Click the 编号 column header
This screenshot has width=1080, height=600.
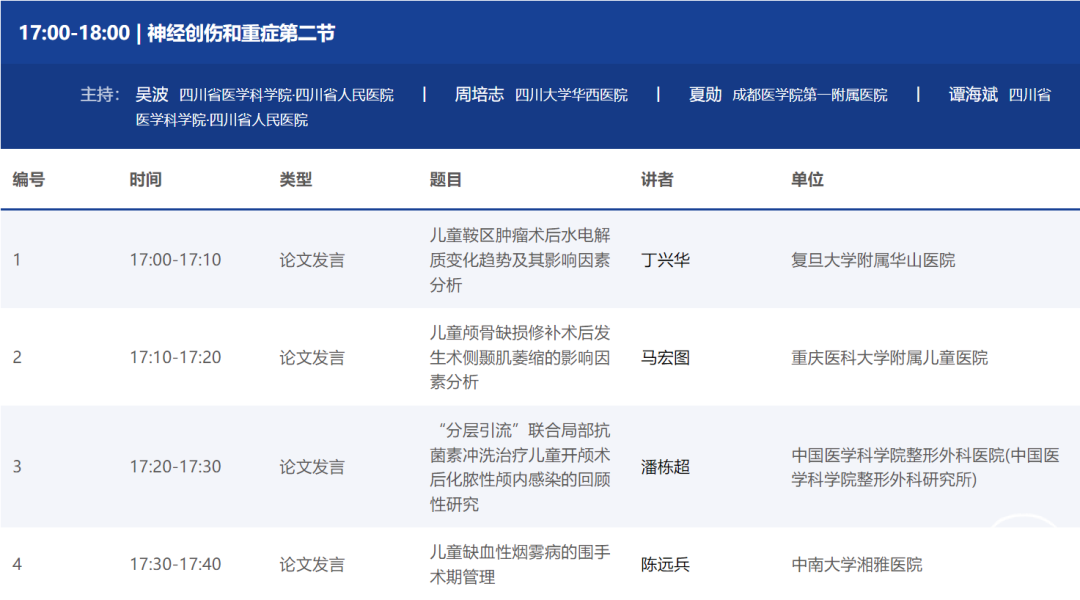coord(28,180)
